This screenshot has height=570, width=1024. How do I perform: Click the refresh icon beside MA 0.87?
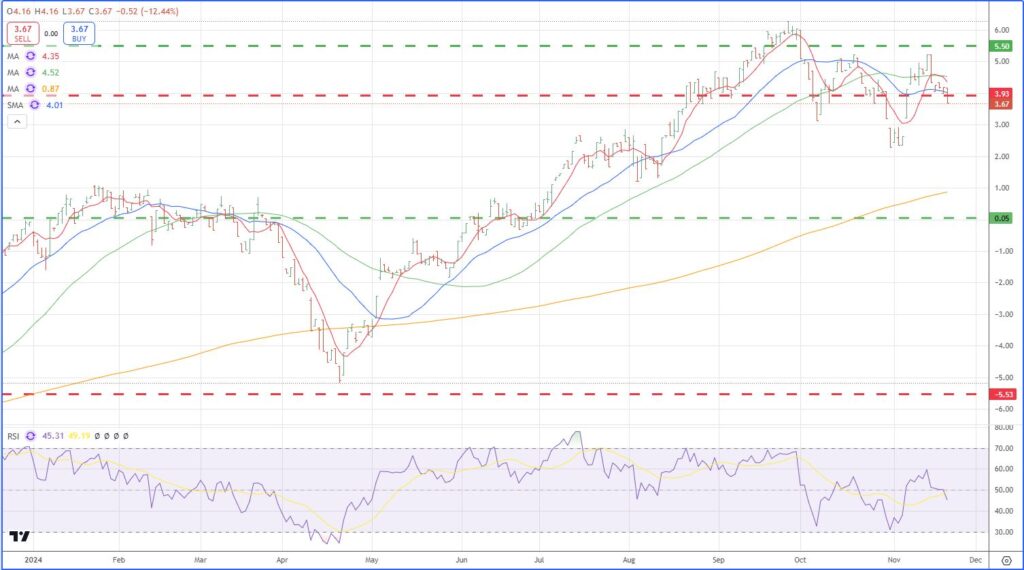(x=28, y=88)
